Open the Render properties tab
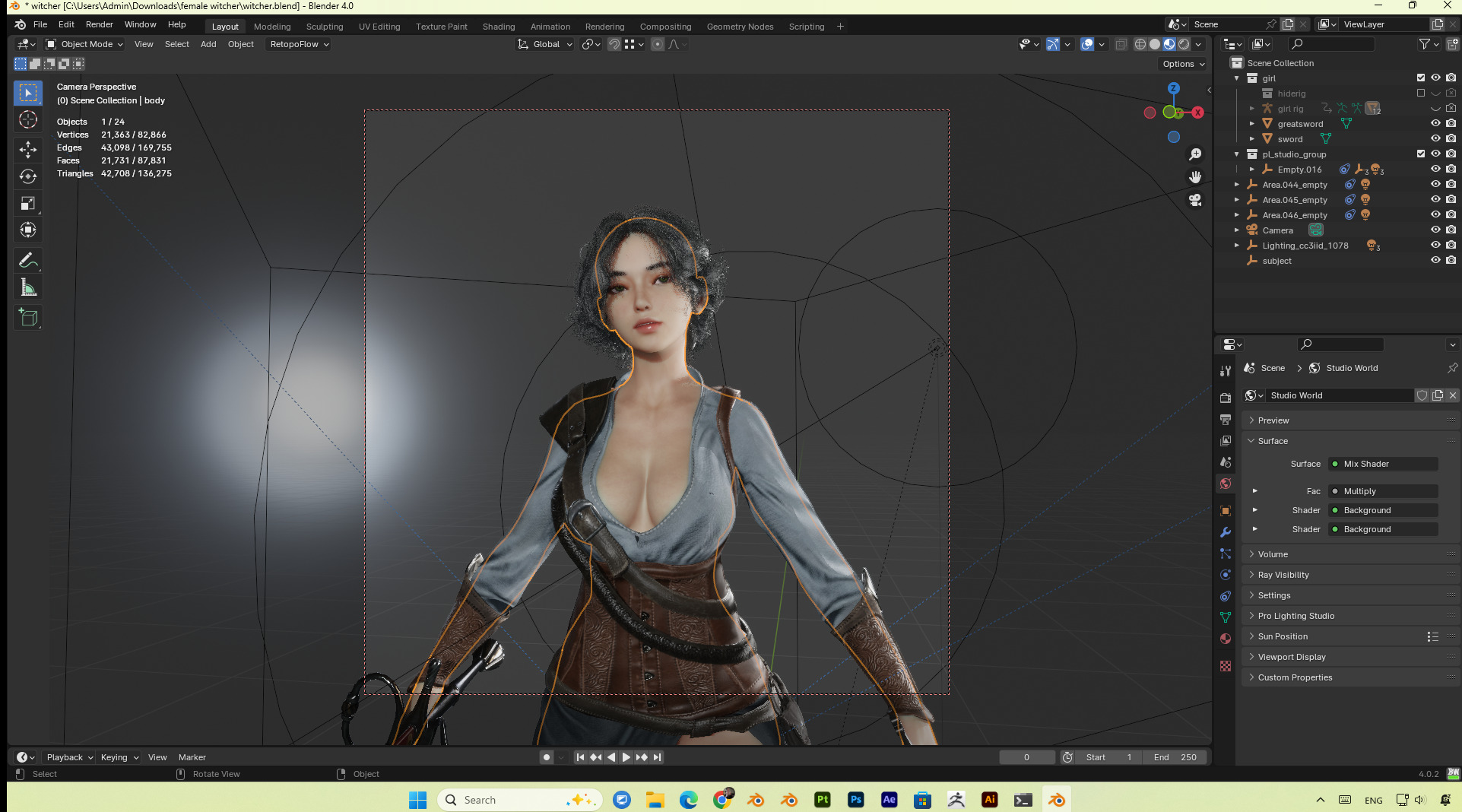Viewport: 1462px width, 812px height. tap(1226, 398)
